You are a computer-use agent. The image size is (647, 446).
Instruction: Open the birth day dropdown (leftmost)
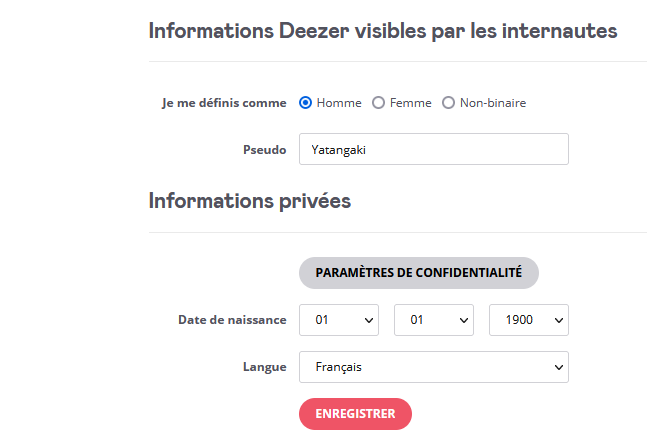pos(338,320)
